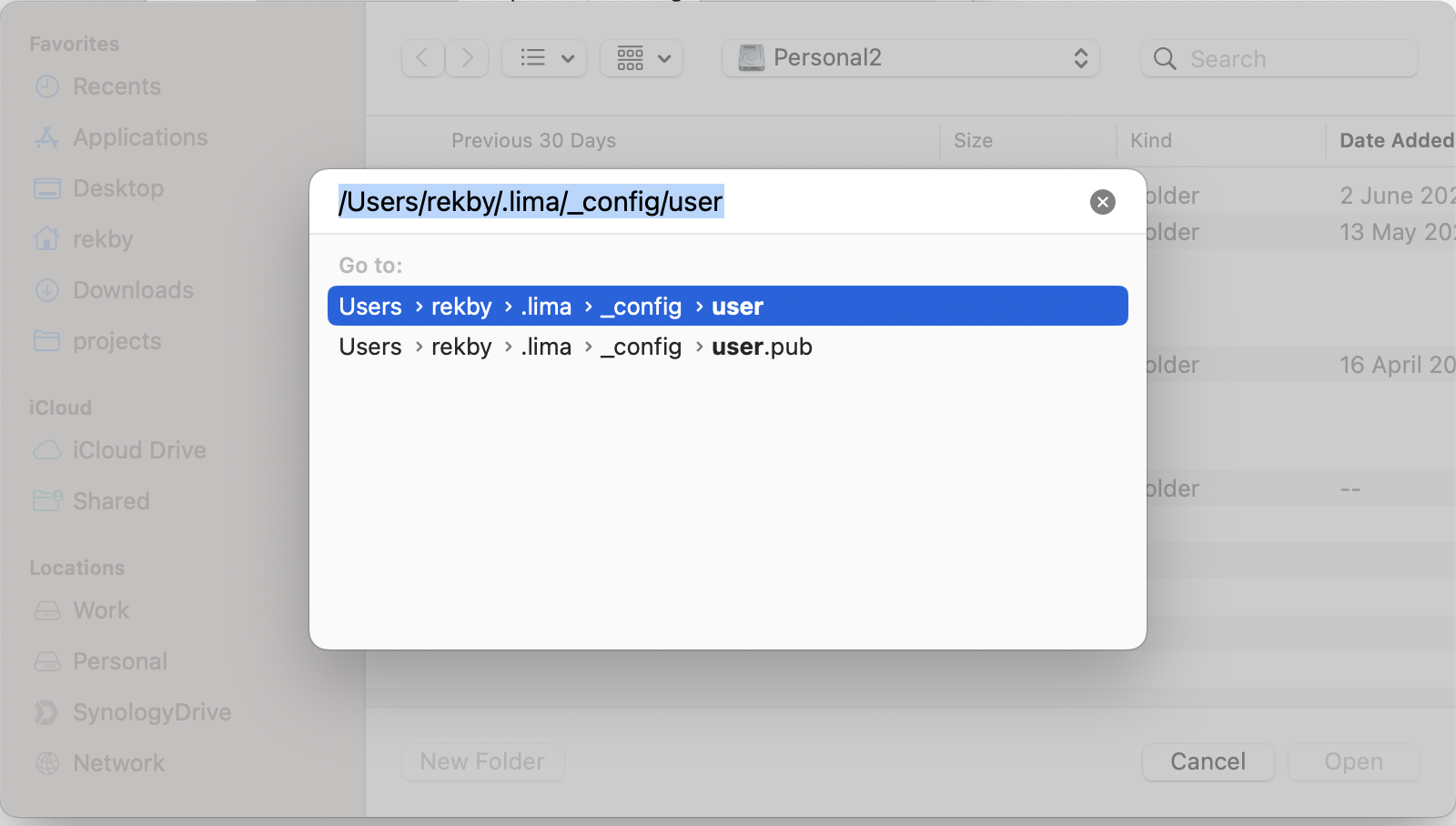Open the Recents sidebar shortcut
Image resolution: width=1456 pixels, height=826 pixels.
[116, 86]
